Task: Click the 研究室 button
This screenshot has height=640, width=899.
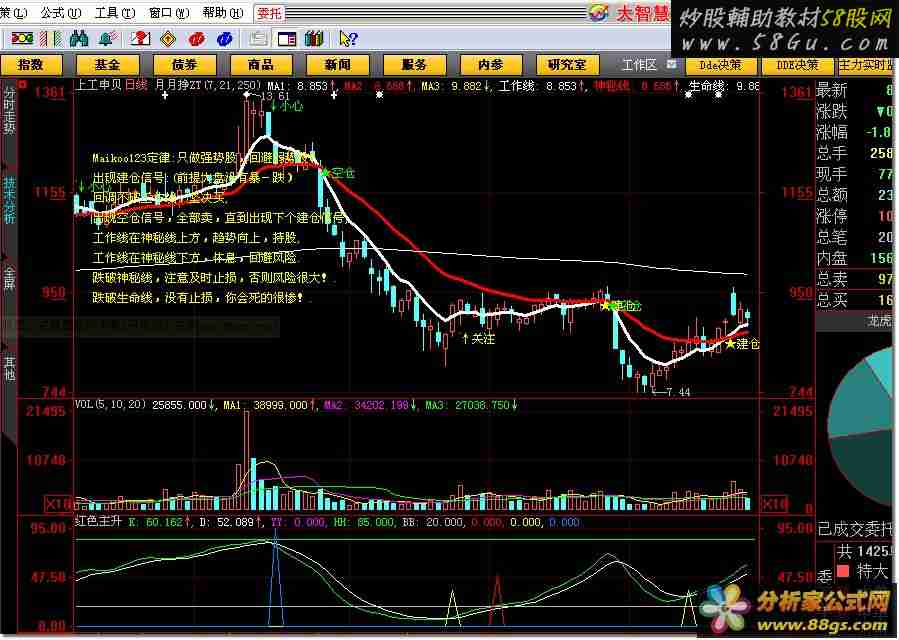Action: pos(568,65)
